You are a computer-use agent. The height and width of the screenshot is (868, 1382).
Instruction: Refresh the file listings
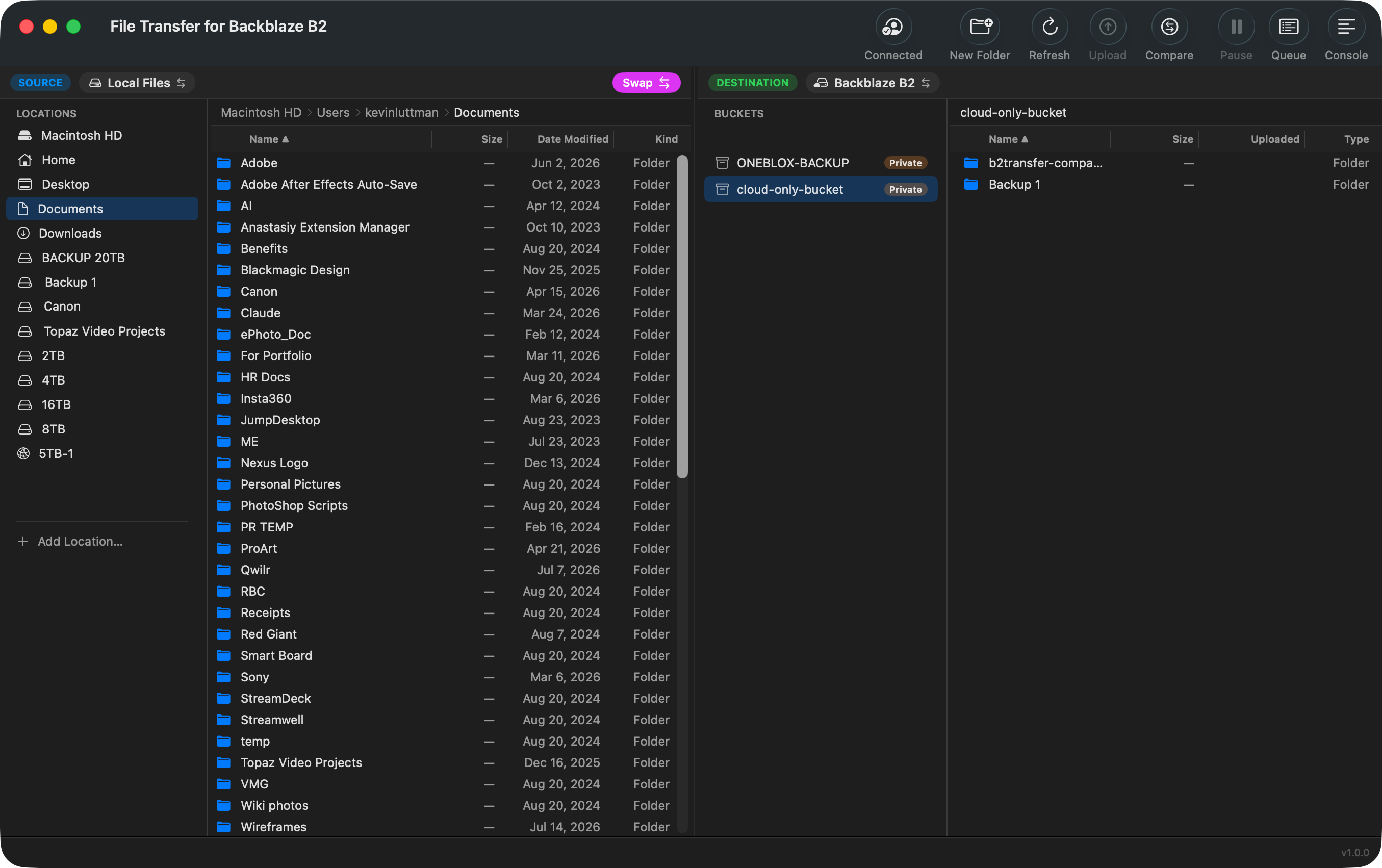tap(1049, 27)
